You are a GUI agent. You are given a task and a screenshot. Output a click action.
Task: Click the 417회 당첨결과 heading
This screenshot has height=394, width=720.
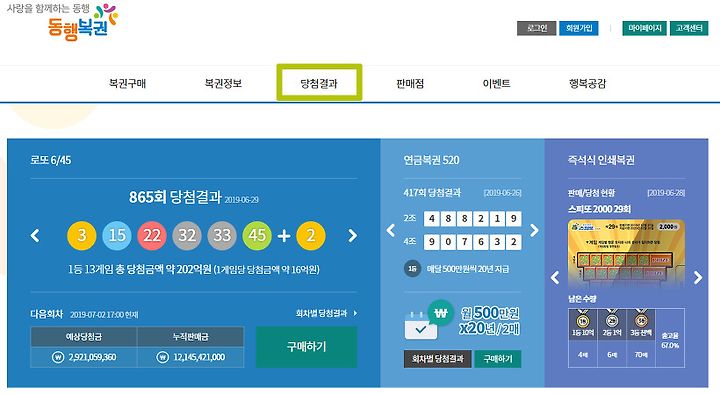(432, 192)
